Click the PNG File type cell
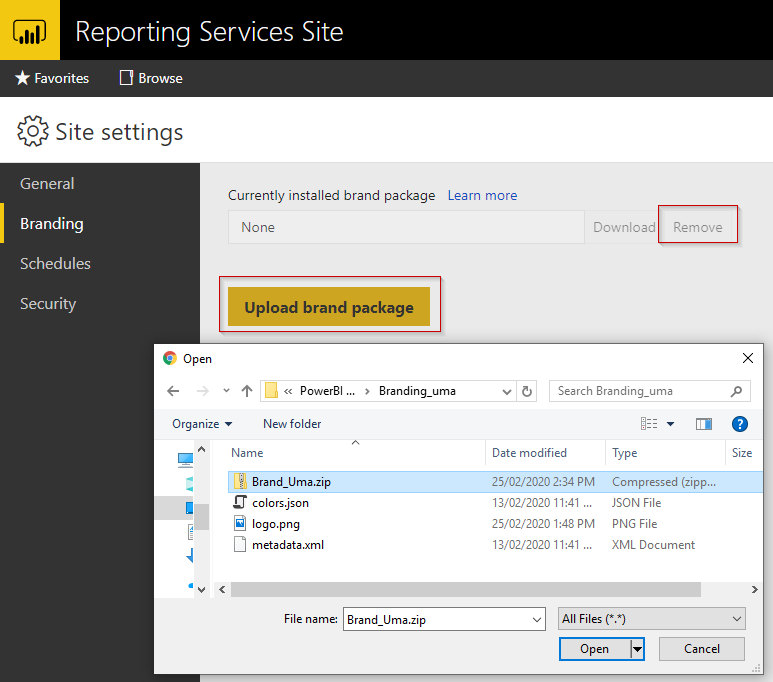 click(634, 524)
